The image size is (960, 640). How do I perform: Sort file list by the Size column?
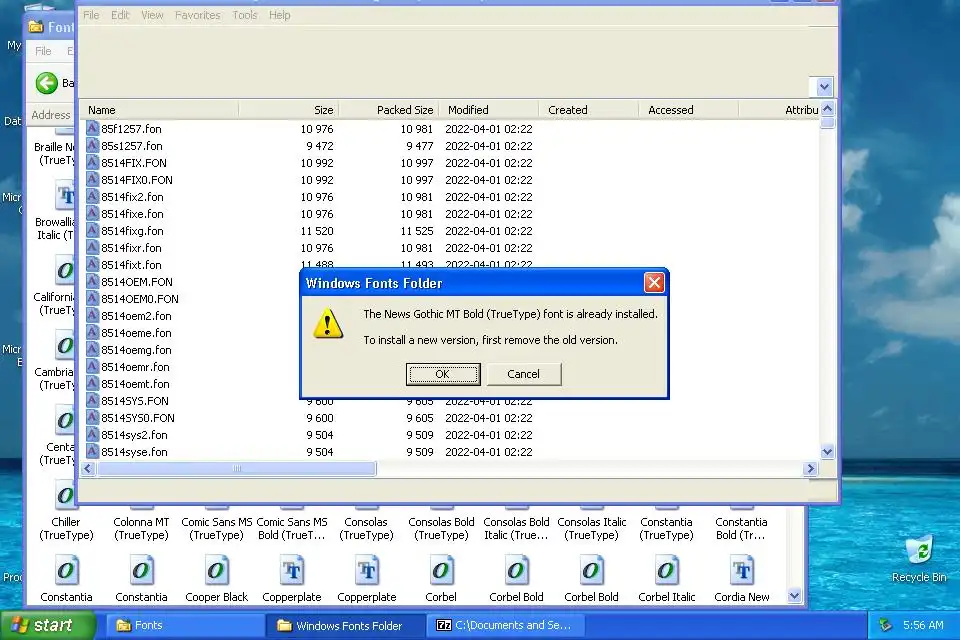[288, 110]
